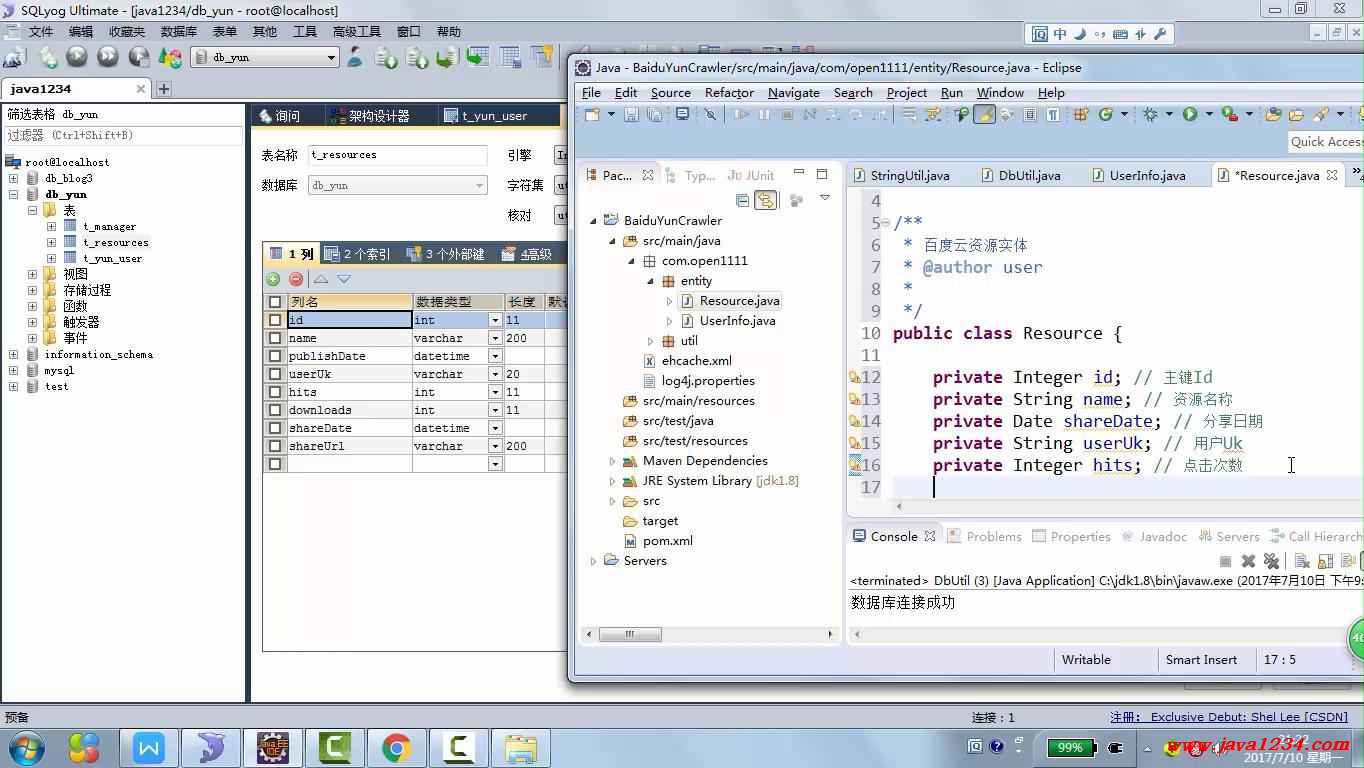Click SQLyog execute query play icon
Viewport: 1364px width, 768px height.
(77, 57)
